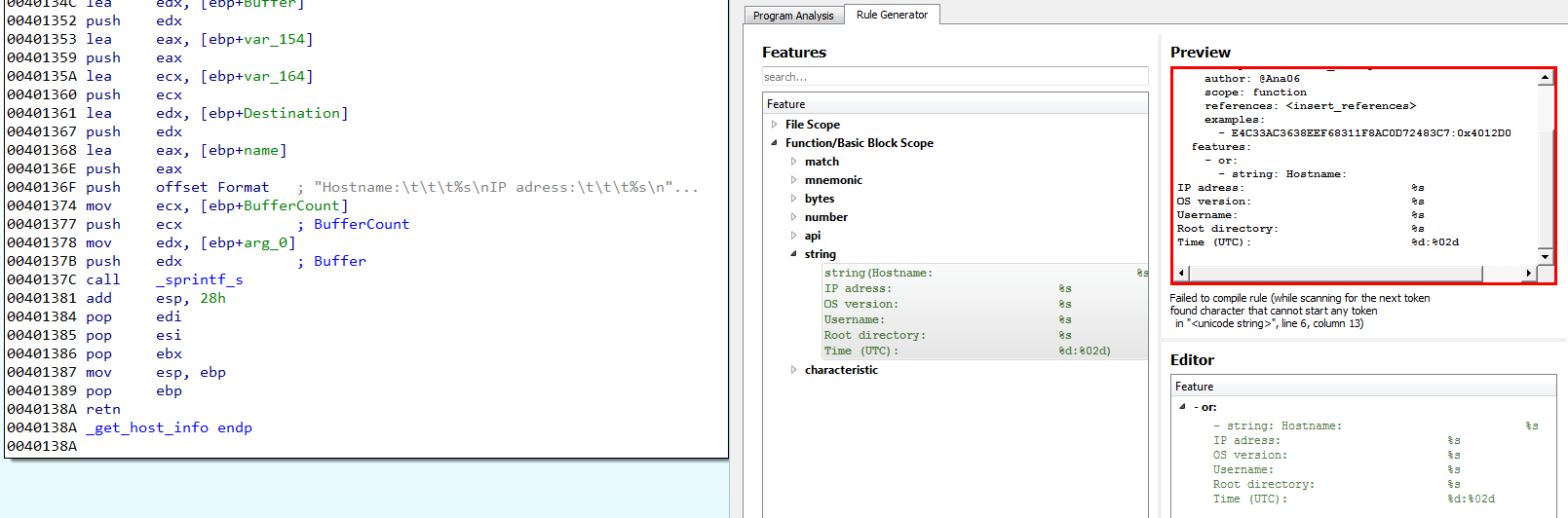This screenshot has width=1568, height=518.
Task: Click '[ebp+name]' operand
Action: point(245,150)
